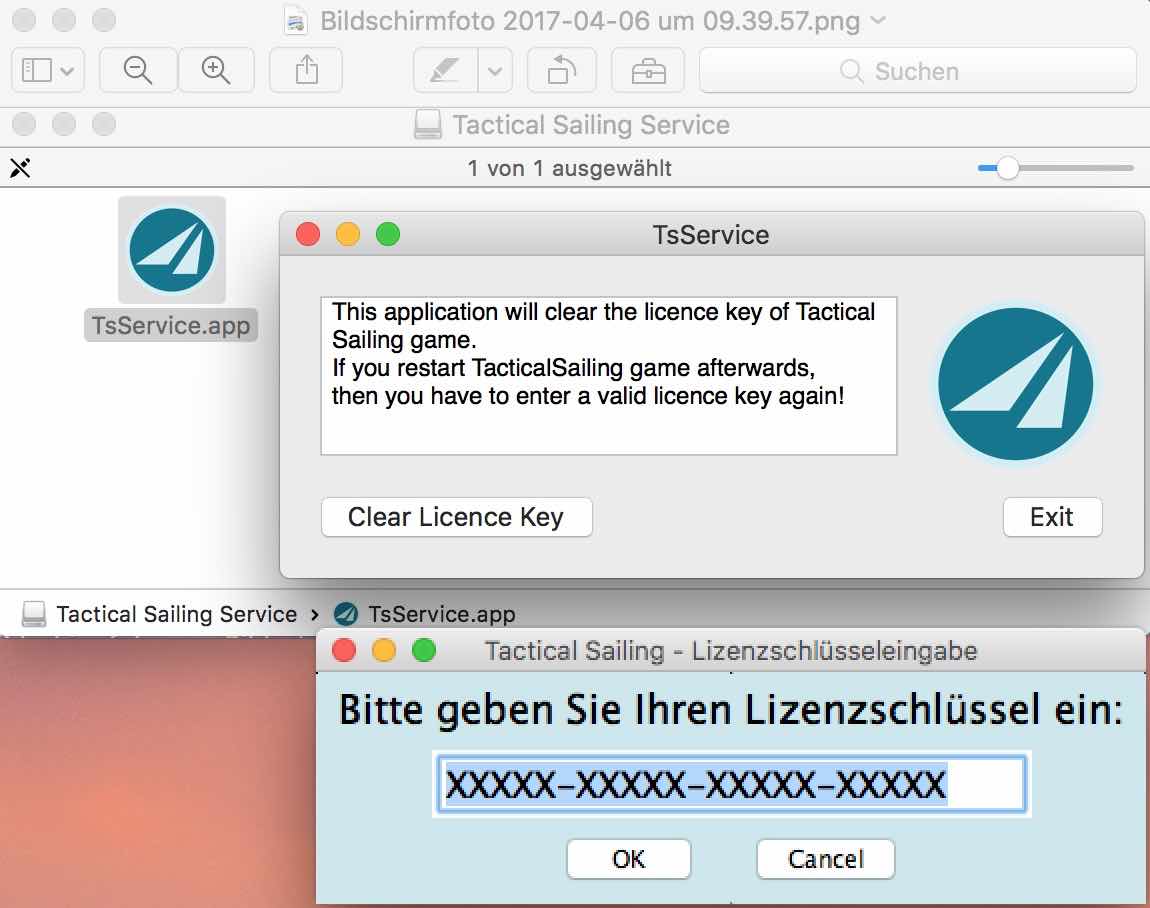This screenshot has width=1150, height=908.
Task: Click the disk icon in the path bar
Action: pyautogui.click(x=34, y=614)
